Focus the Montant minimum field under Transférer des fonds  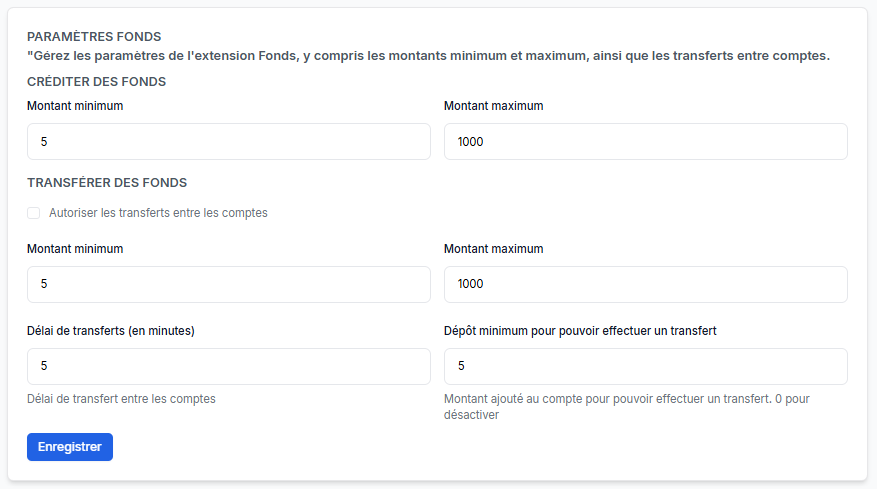[228, 284]
